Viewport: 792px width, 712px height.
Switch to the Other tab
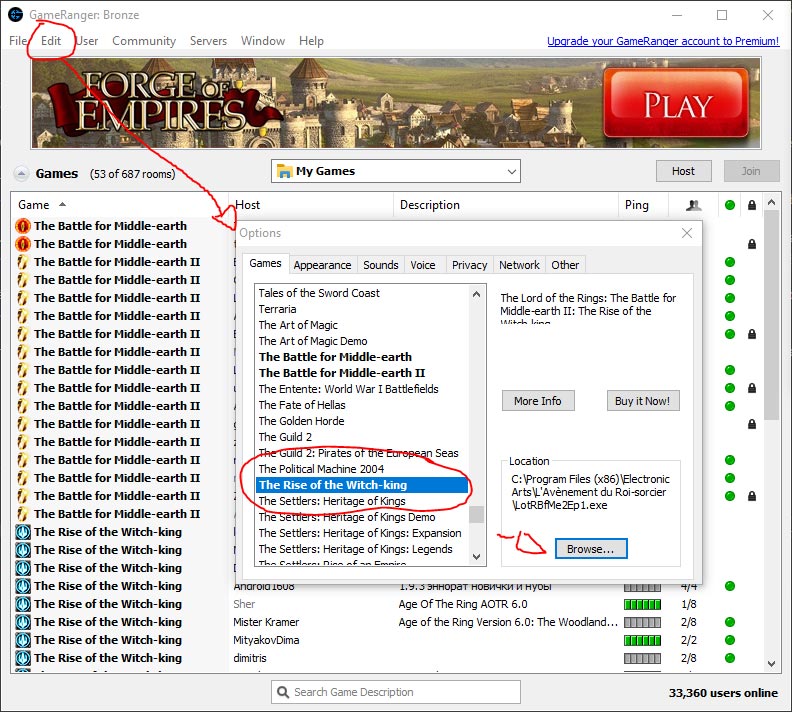click(565, 265)
